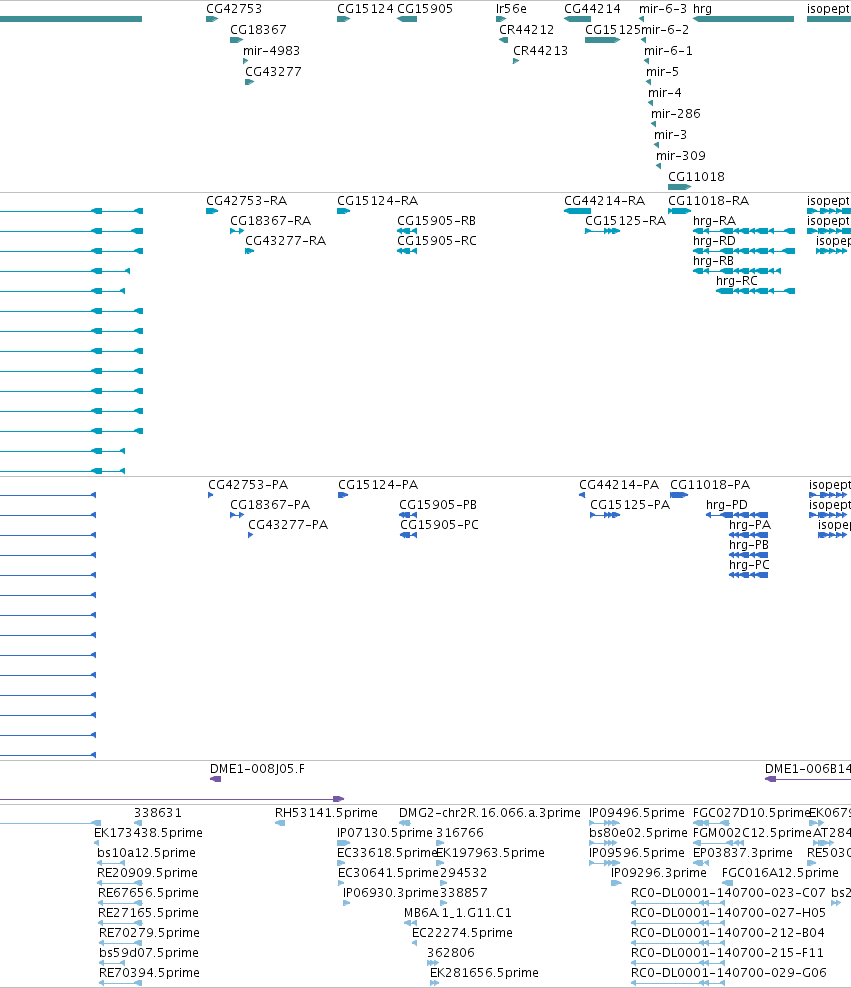Click the bs80e02.5prime EST label
This screenshot has height=988, width=851.
pos(638,833)
